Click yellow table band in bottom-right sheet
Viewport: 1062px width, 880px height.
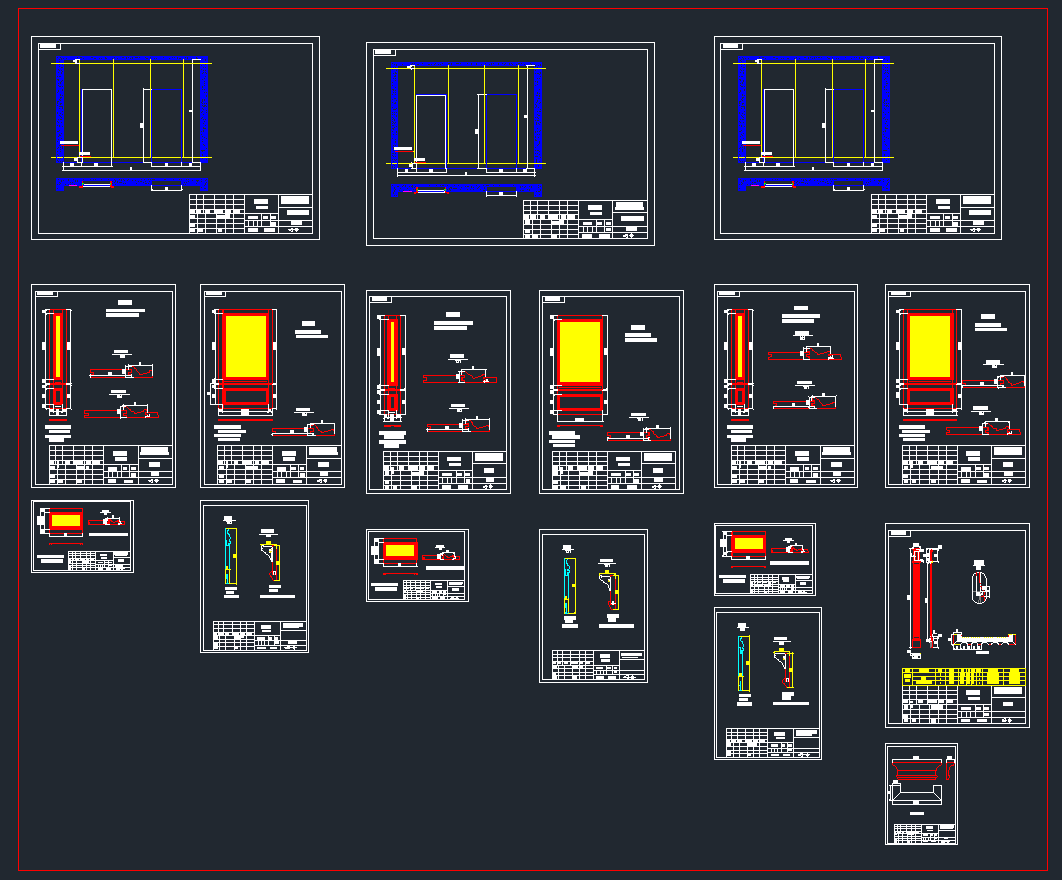coord(963,675)
